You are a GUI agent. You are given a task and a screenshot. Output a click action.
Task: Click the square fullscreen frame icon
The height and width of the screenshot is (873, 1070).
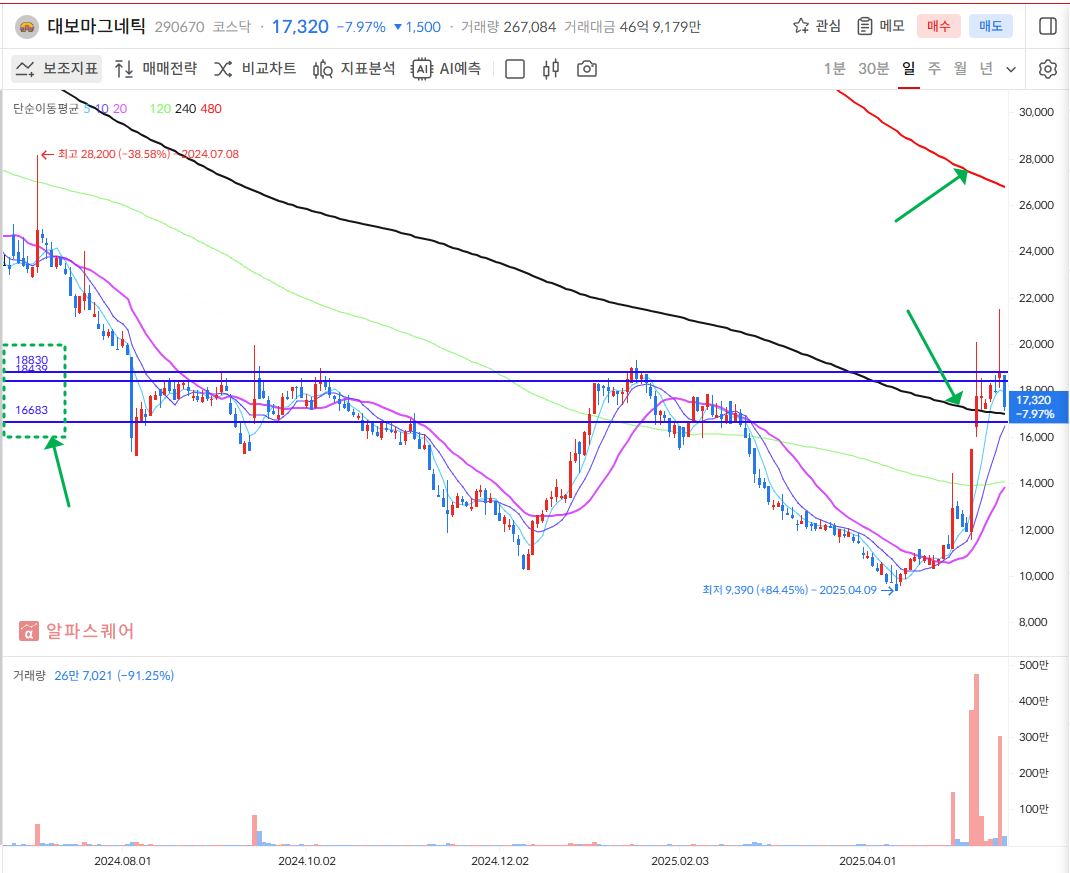[515, 69]
